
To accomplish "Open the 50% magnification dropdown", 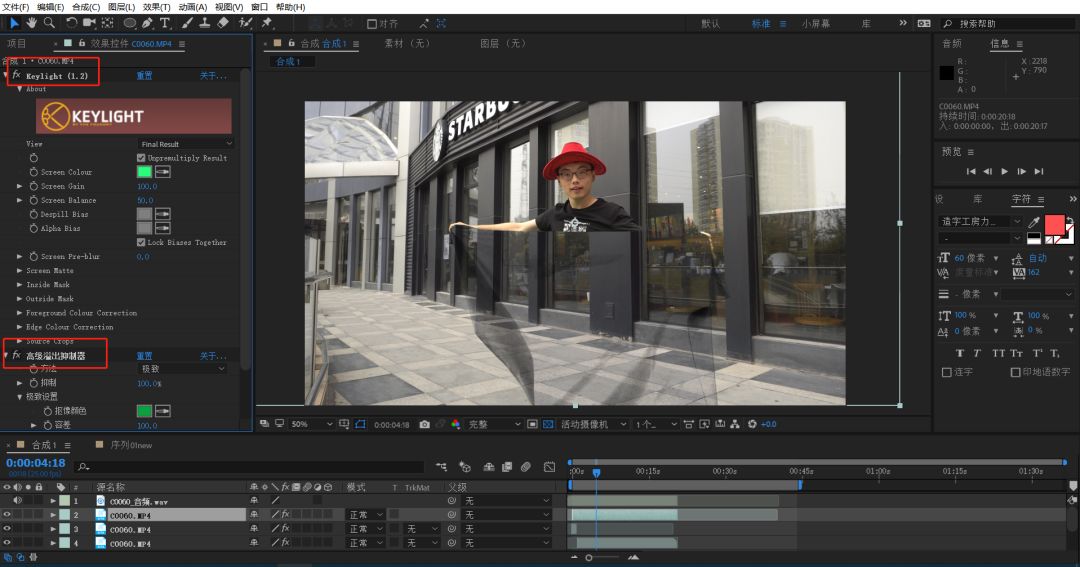I will pyautogui.click(x=311, y=424).
